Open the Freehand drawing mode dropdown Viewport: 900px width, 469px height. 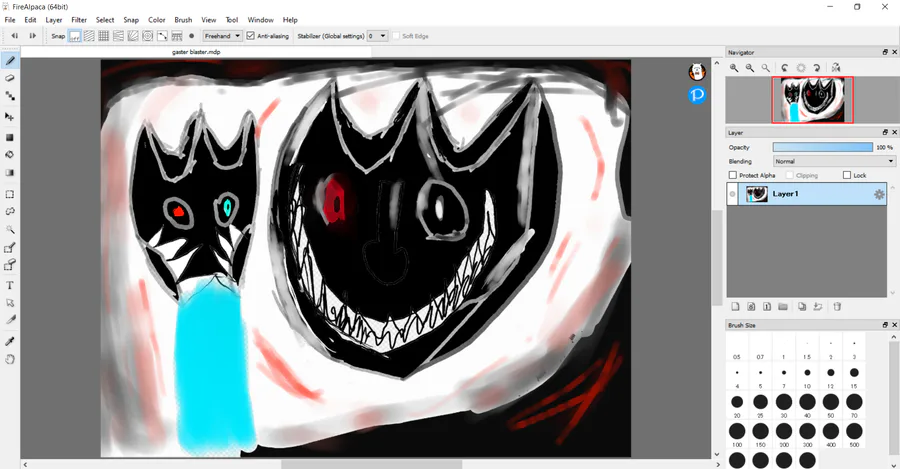[222, 36]
